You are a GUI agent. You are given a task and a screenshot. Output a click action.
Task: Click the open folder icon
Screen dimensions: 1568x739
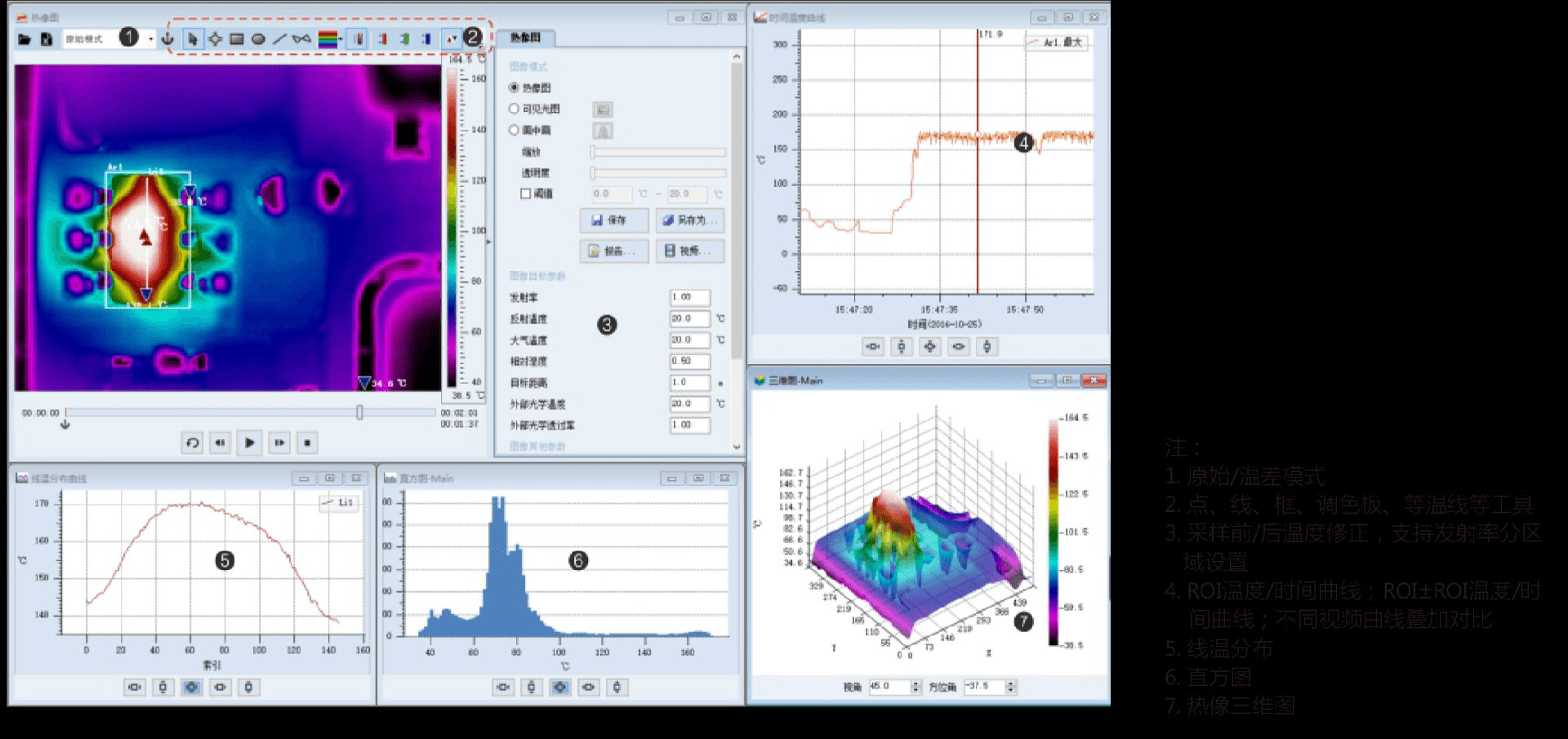coord(24,38)
